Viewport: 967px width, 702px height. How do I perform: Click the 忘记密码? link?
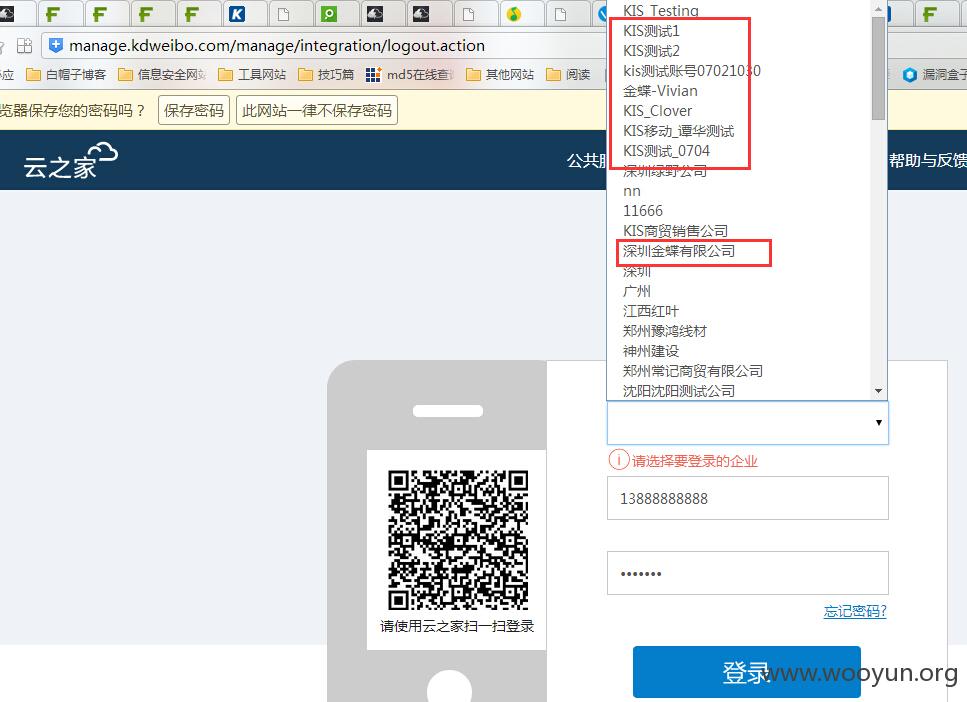855,611
